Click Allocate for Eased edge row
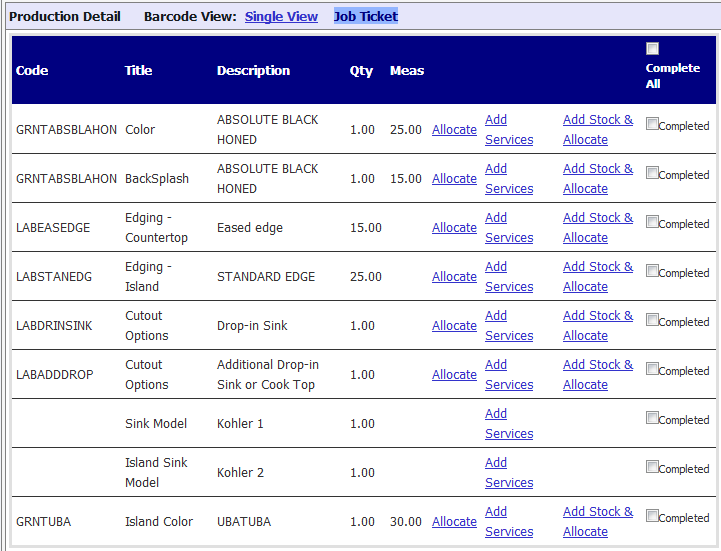721x551 pixels. coord(454,228)
